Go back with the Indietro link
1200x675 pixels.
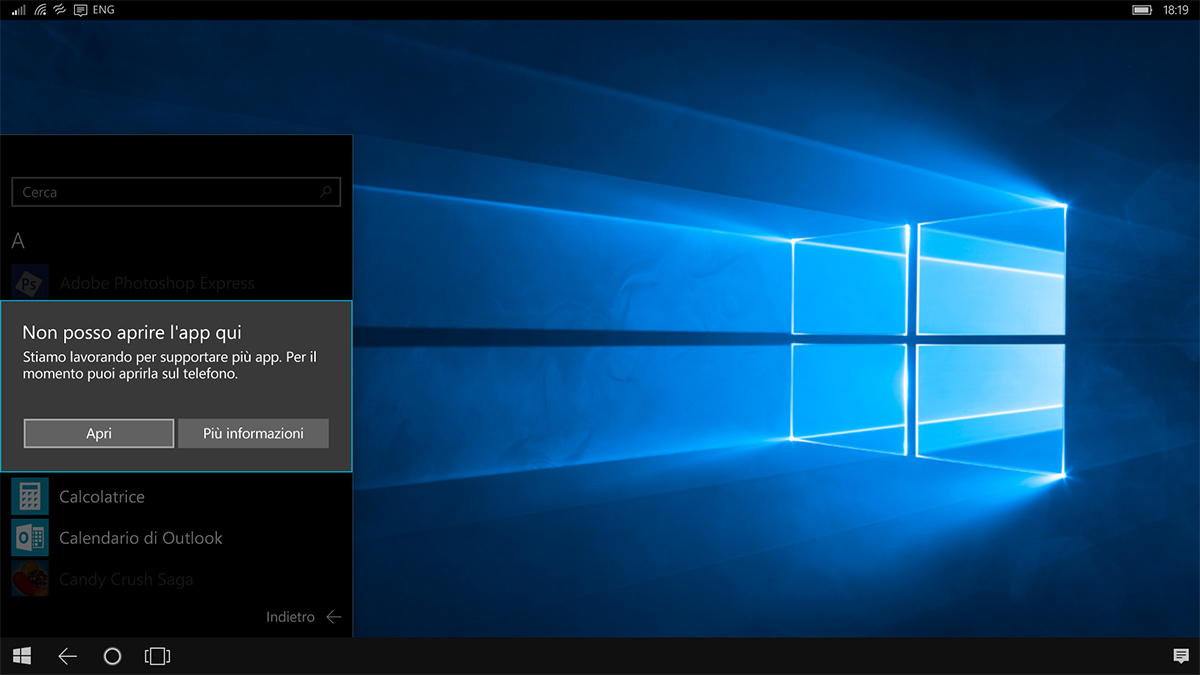pyautogui.click(x=290, y=617)
